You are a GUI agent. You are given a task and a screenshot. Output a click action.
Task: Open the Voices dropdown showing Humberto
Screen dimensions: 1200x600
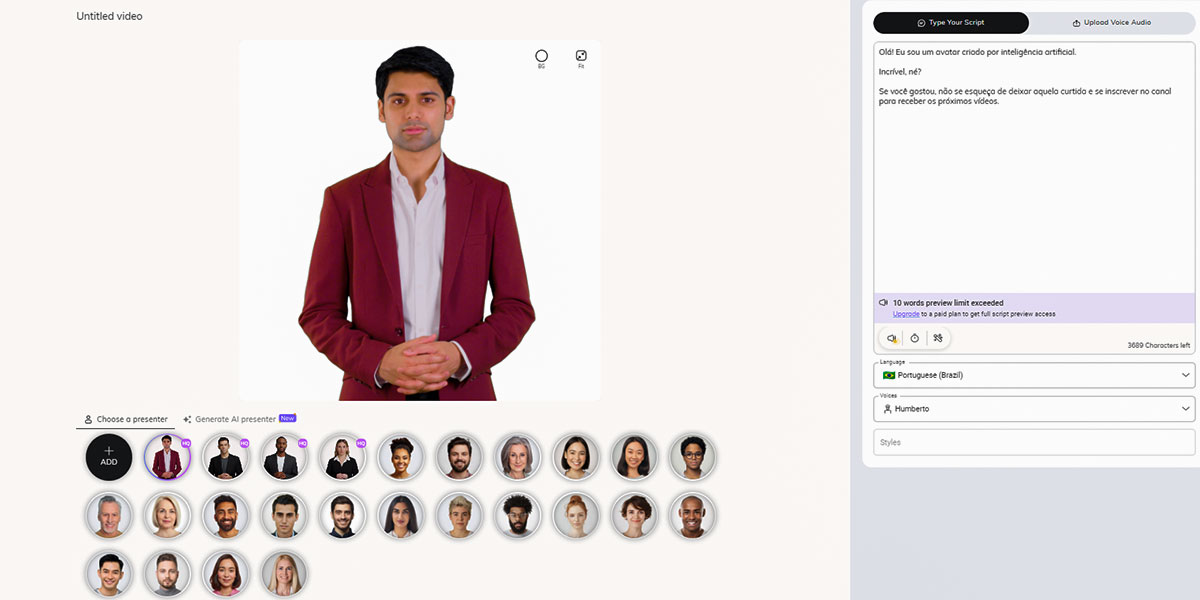coord(1033,408)
